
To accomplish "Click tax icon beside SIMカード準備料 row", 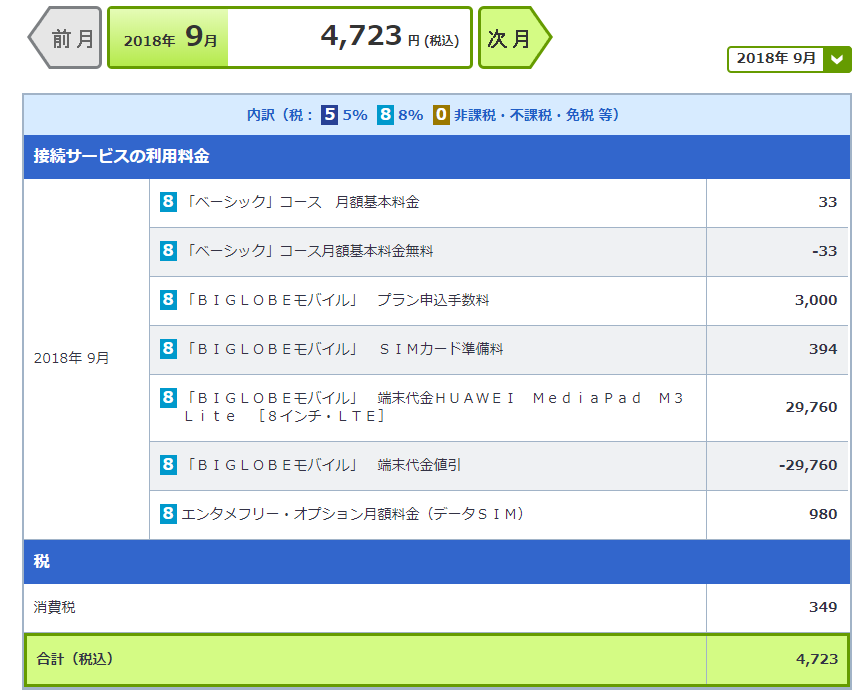I will point(168,349).
